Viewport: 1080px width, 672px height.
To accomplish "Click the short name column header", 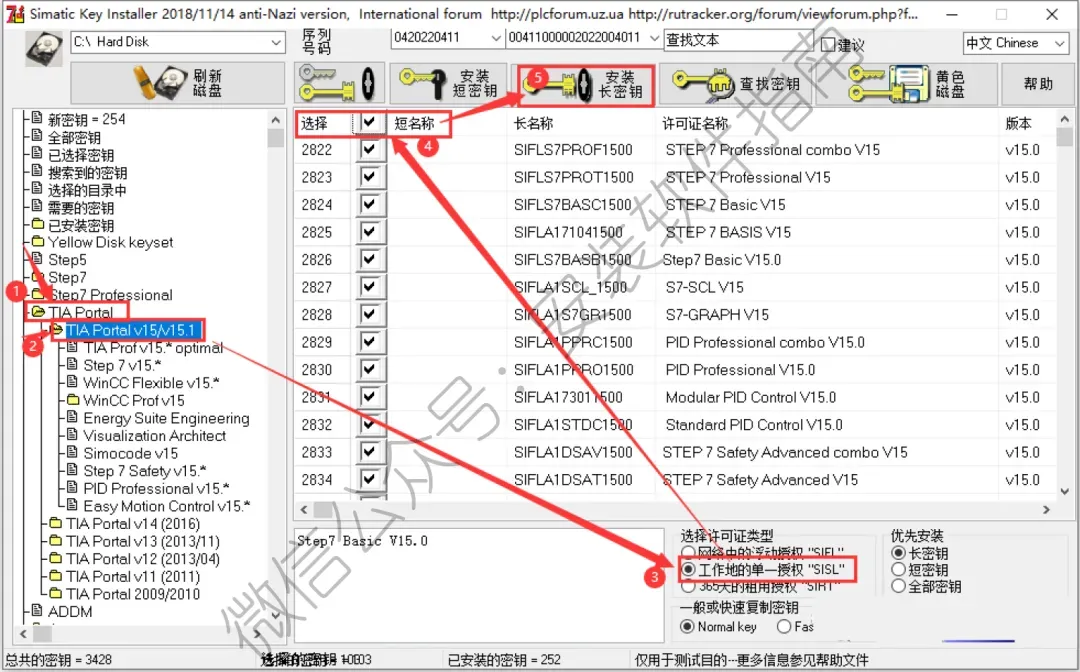I will (414, 123).
